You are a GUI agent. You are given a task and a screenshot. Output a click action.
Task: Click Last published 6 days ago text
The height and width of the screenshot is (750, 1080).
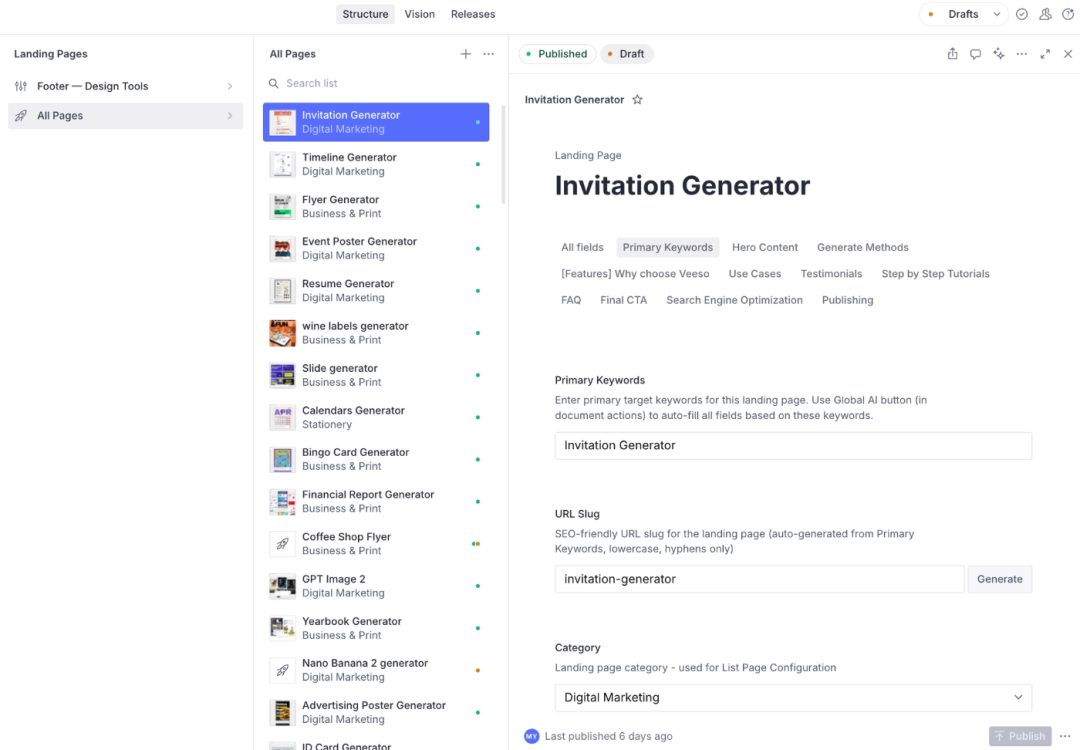point(608,736)
